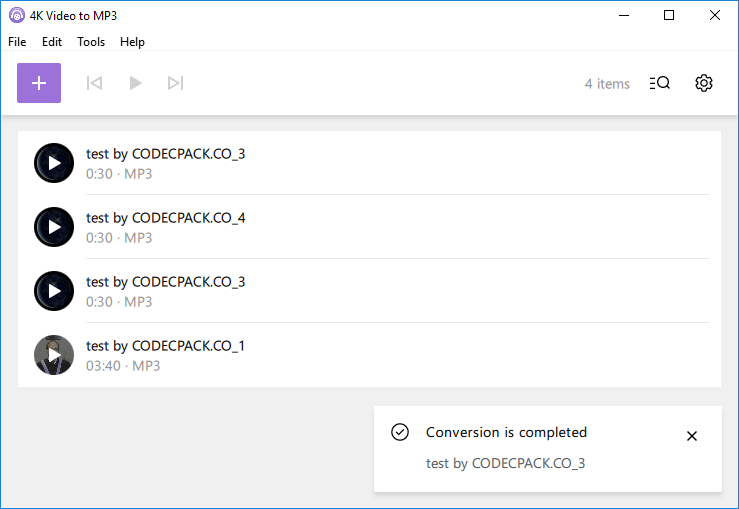Image resolution: width=739 pixels, height=509 pixels.
Task: Minimize the 4K Video to MP3 window
Action: pyautogui.click(x=624, y=16)
